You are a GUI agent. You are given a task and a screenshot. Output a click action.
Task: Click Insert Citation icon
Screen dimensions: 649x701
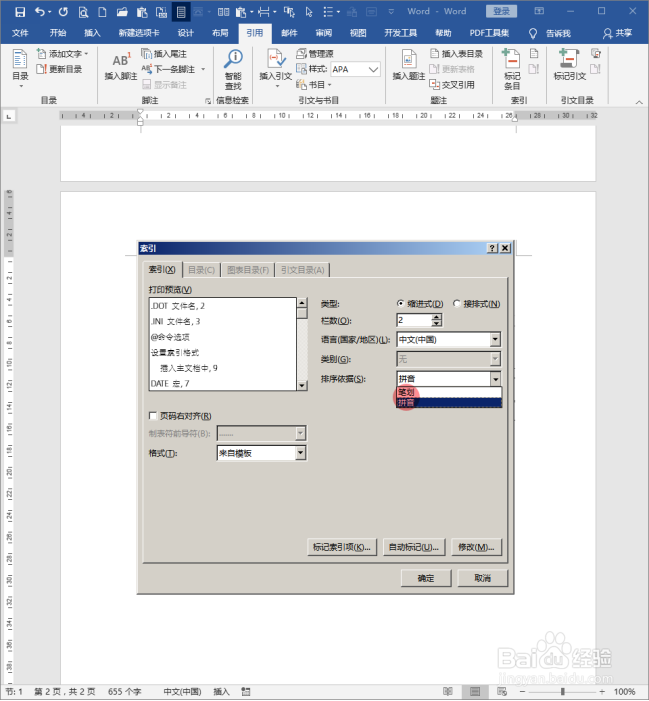[x=275, y=67]
